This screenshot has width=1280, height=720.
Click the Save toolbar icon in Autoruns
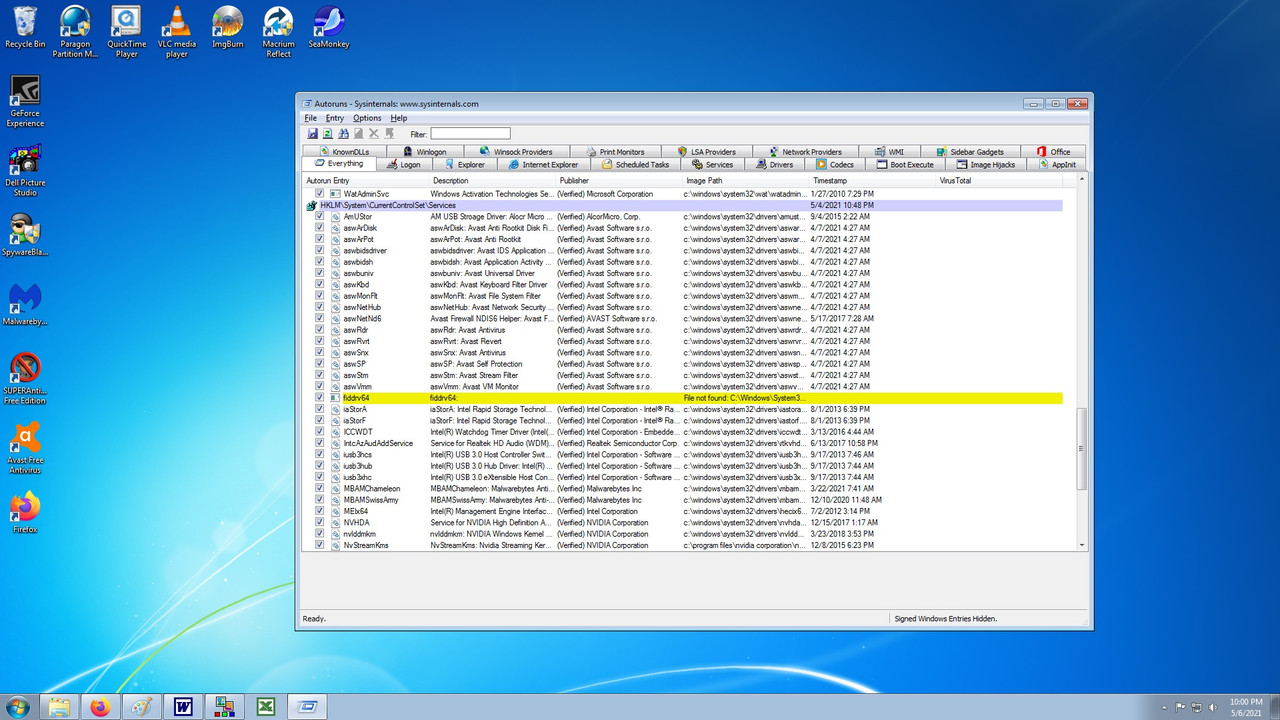tap(312, 133)
